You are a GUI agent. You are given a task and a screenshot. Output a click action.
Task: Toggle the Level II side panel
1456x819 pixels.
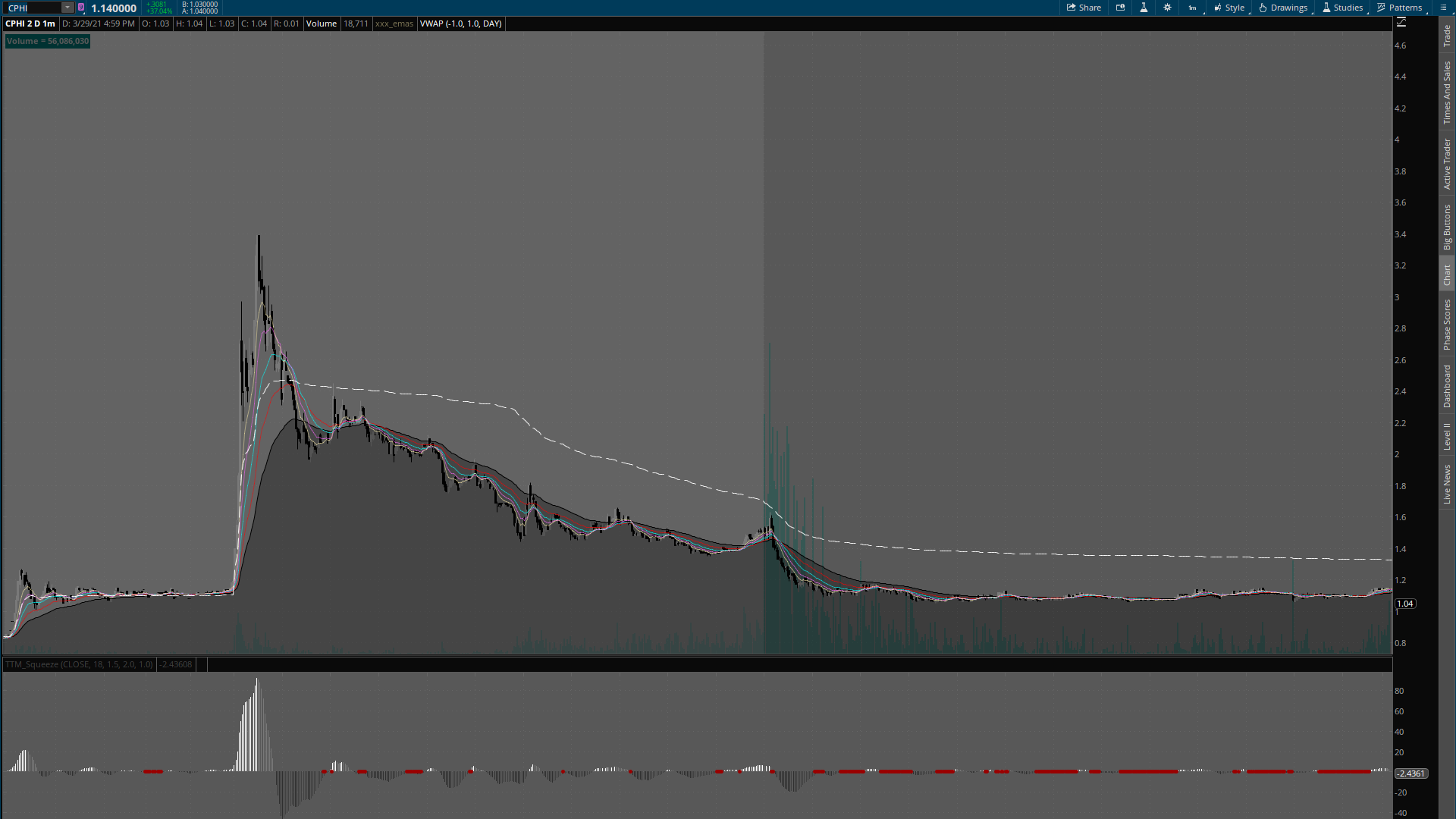1447,436
